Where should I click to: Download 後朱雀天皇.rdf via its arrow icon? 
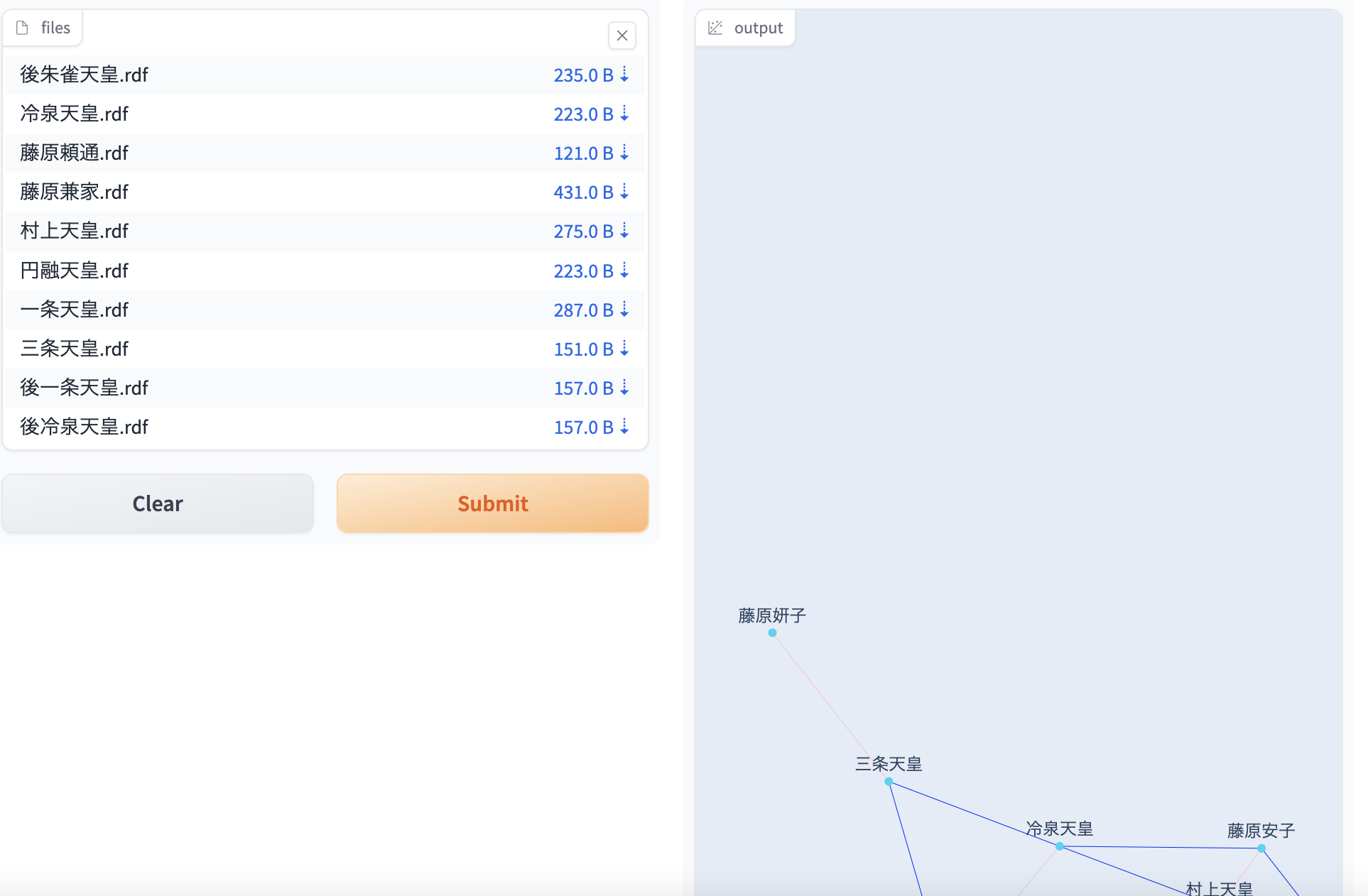tap(624, 75)
